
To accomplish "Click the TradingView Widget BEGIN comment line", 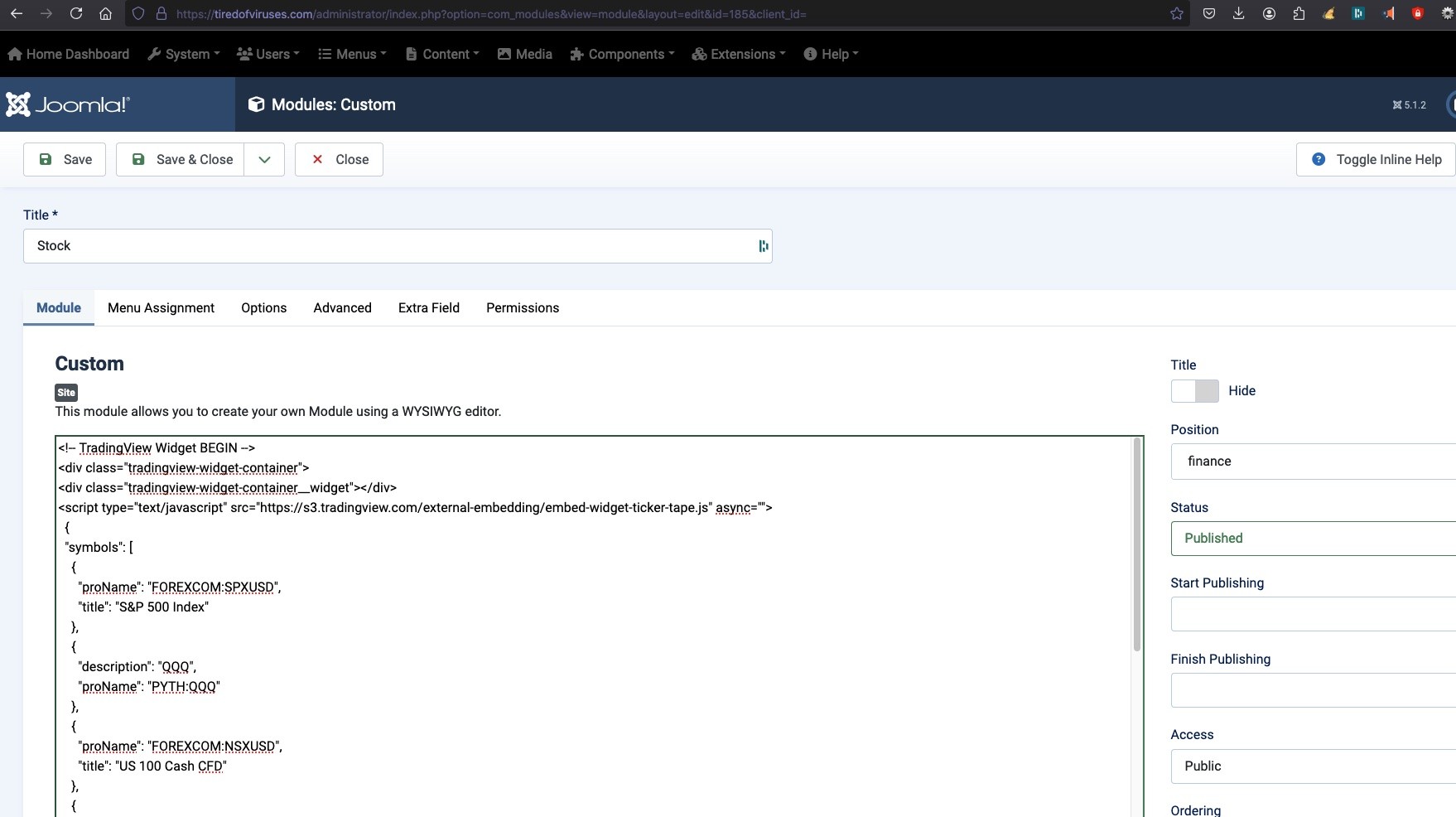I will click(157, 448).
